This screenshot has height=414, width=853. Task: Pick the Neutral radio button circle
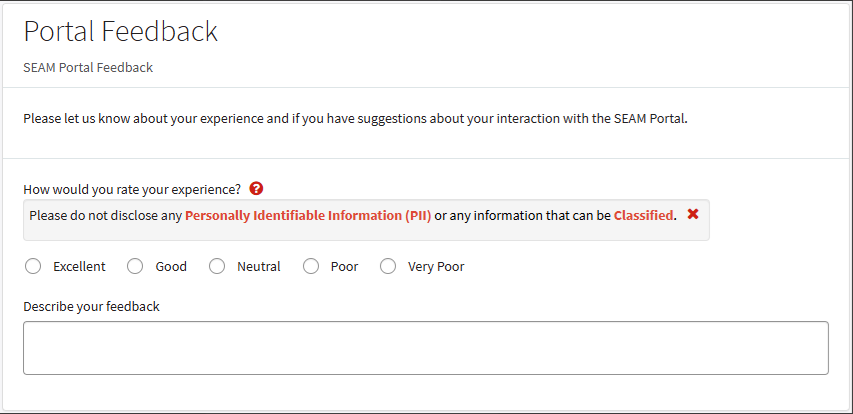point(217,267)
